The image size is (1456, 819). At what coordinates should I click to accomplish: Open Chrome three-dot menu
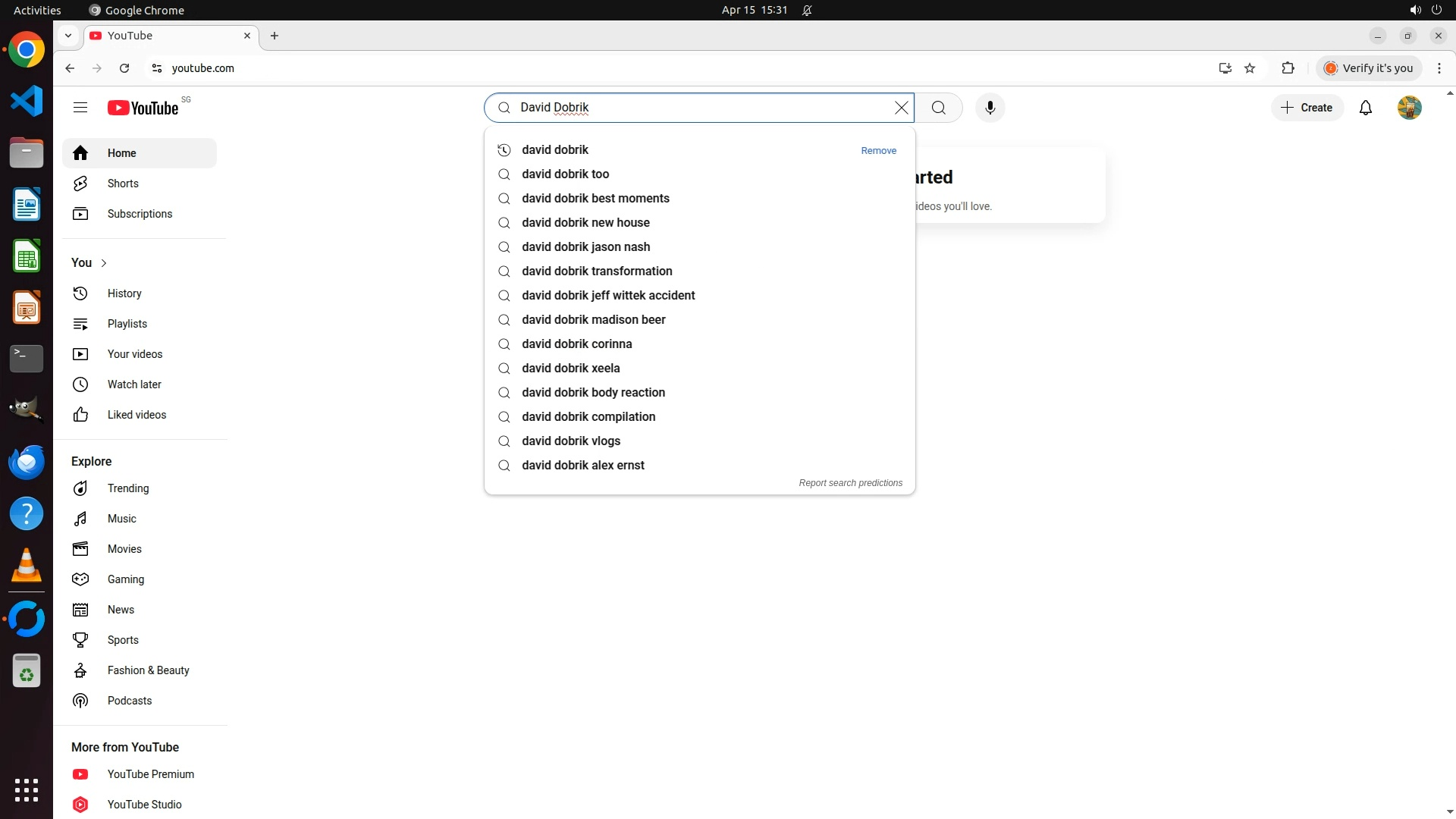(1439, 68)
